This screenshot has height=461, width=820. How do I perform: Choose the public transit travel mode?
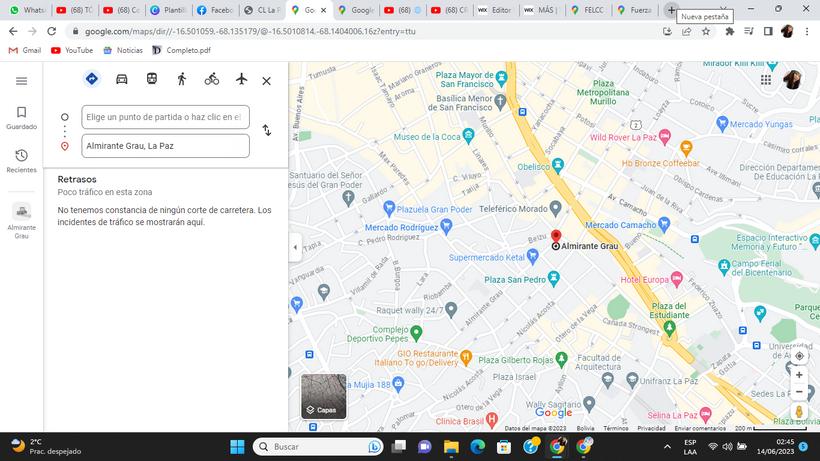[x=152, y=79]
